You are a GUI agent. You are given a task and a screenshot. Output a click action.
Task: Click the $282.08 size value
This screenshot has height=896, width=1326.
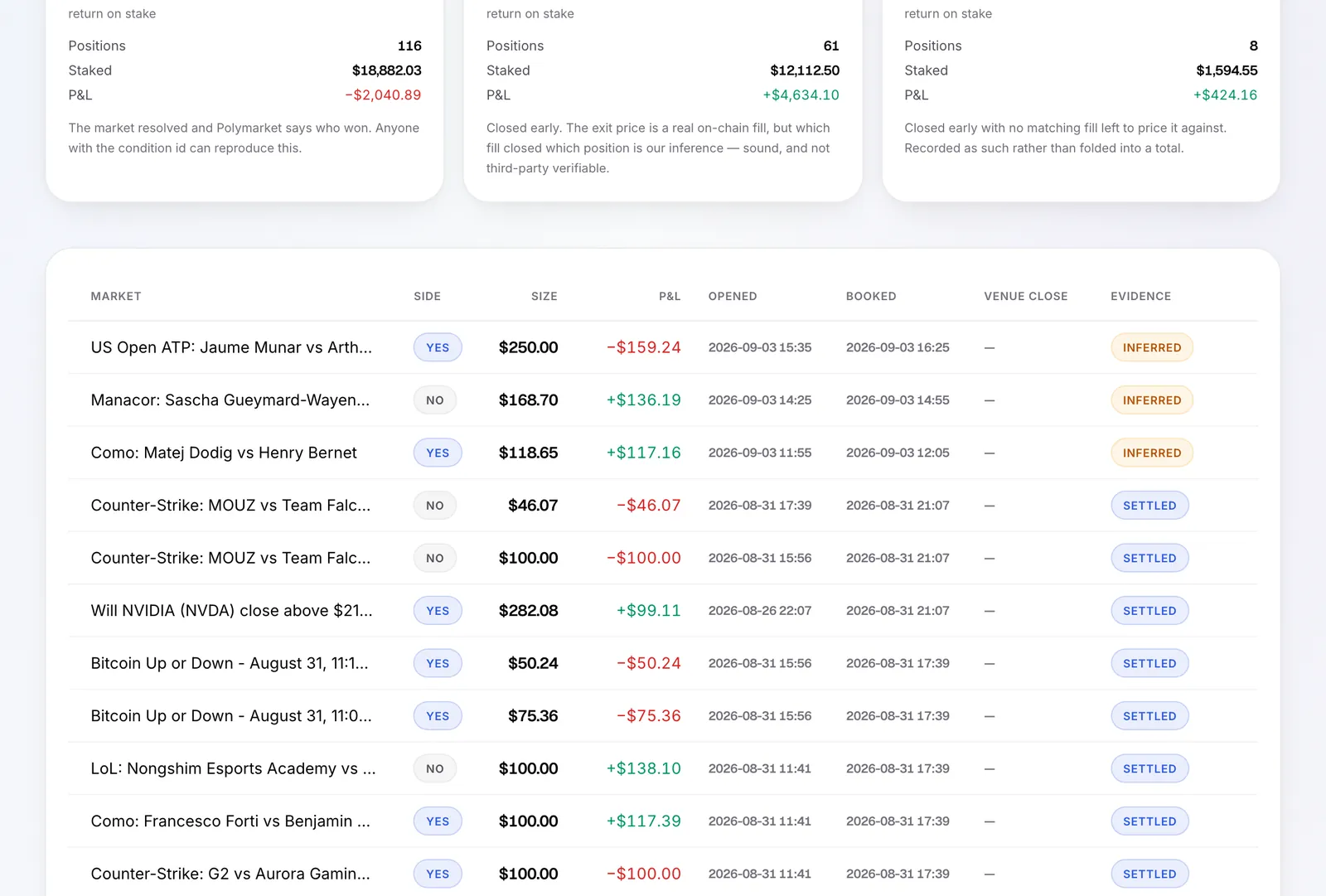(528, 611)
